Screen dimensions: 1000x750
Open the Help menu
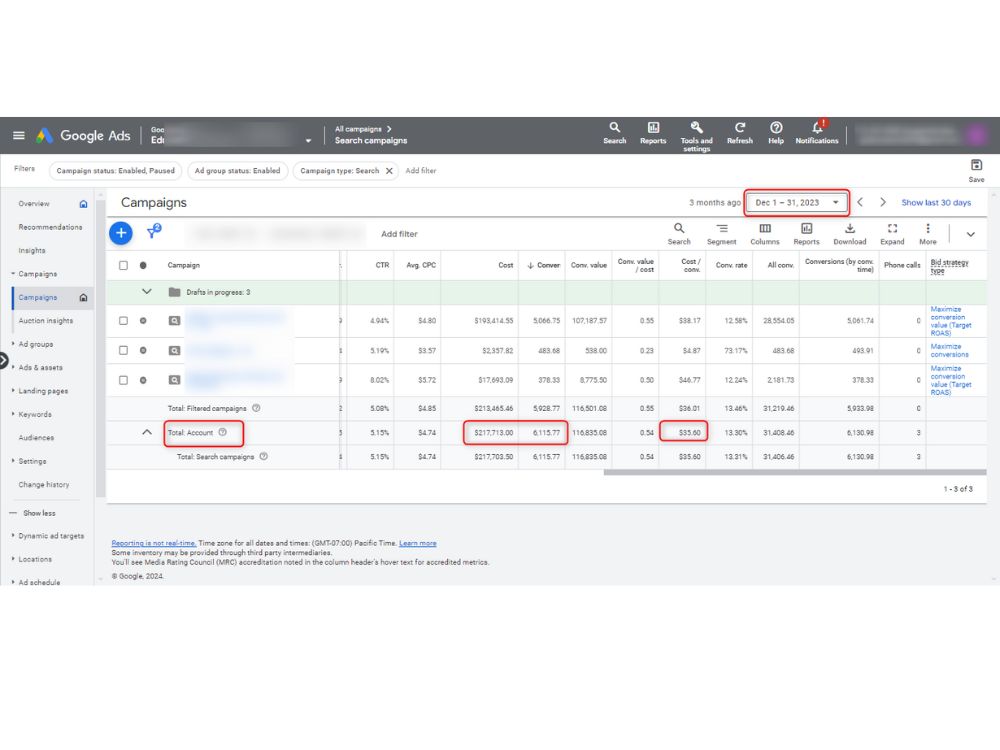click(776, 133)
